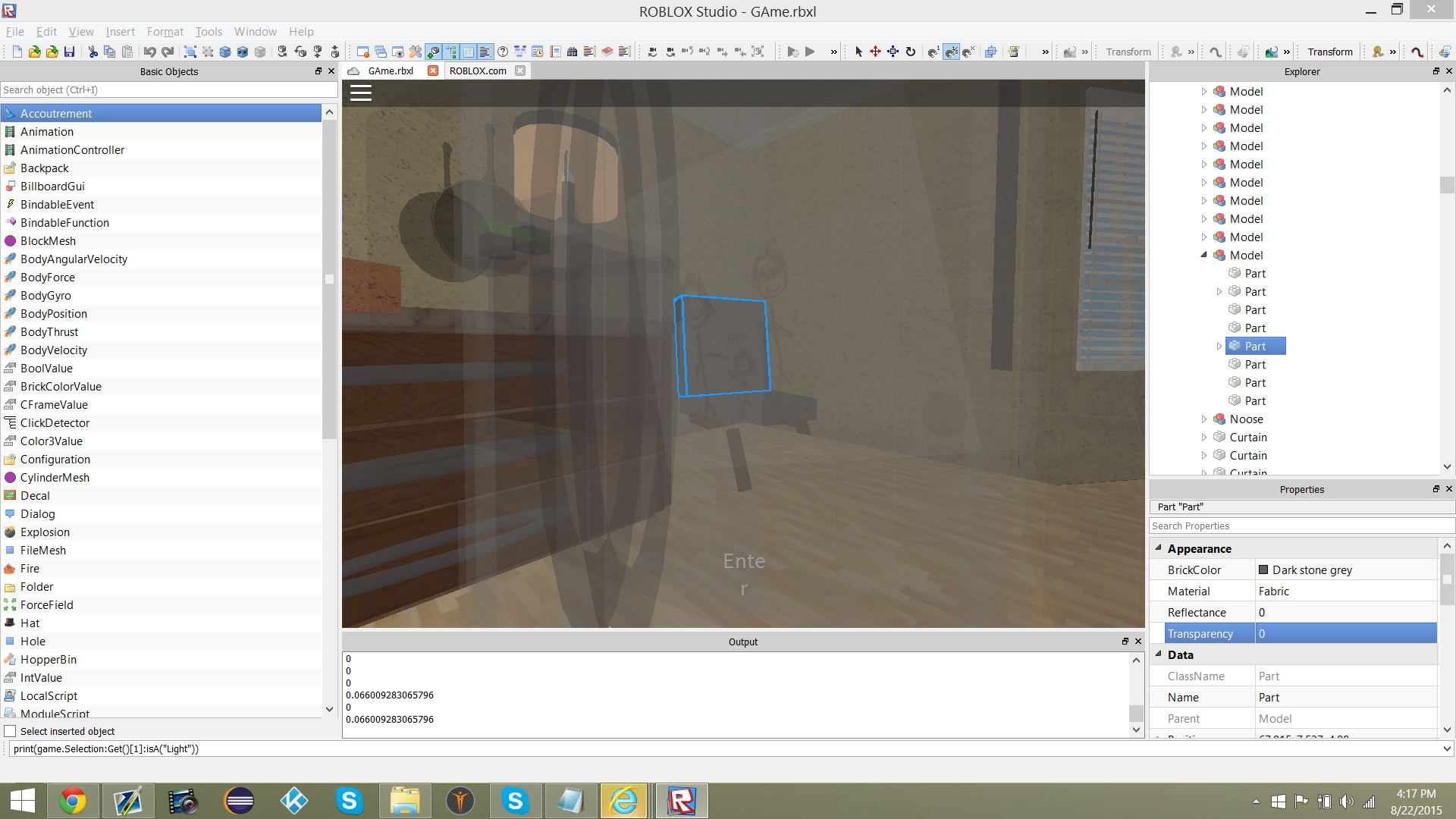Select Decal in Basic Objects list
1456x819 pixels.
click(x=35, y=495)
